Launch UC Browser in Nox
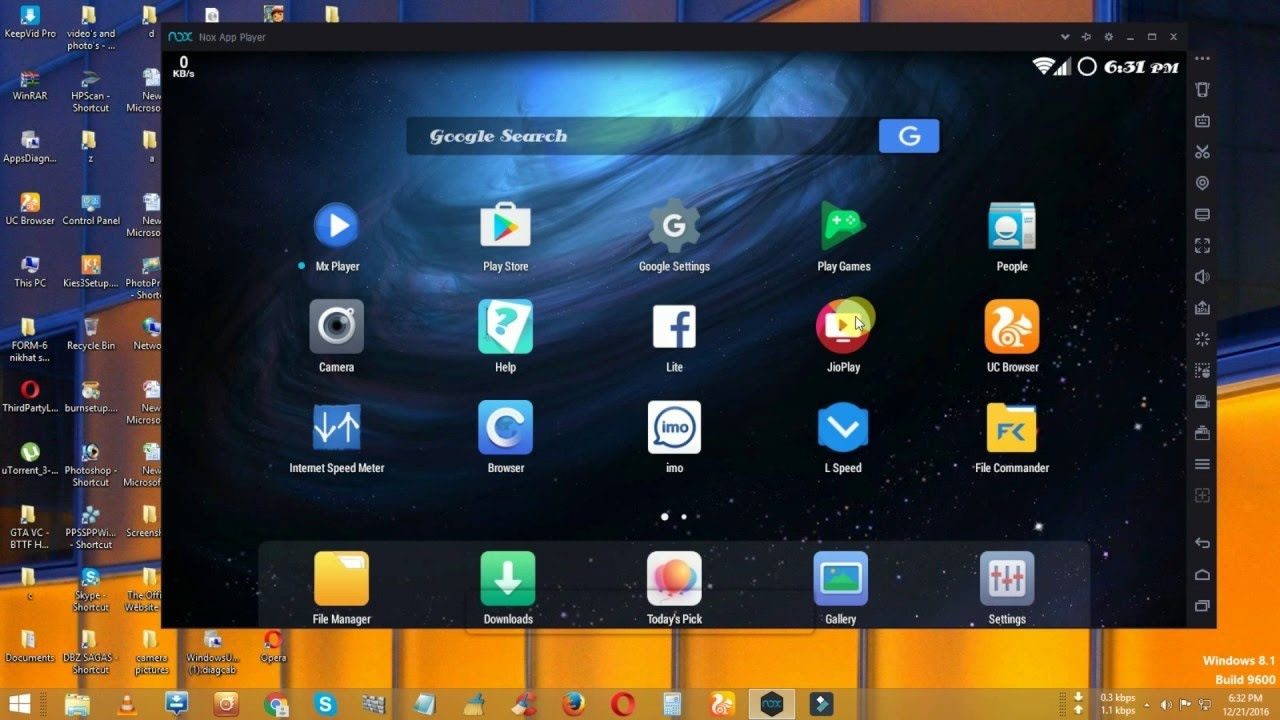Viewport: 1280px width, 720px height. pyautogui.click(x=1012, y=326)
